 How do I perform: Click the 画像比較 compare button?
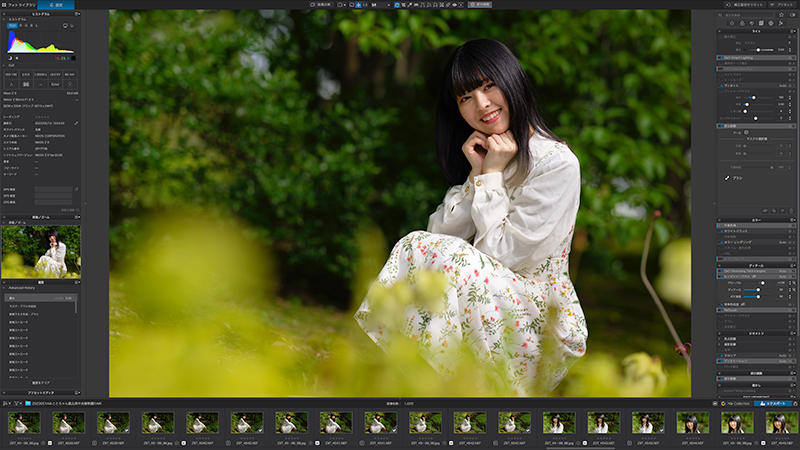coord(321,5)
